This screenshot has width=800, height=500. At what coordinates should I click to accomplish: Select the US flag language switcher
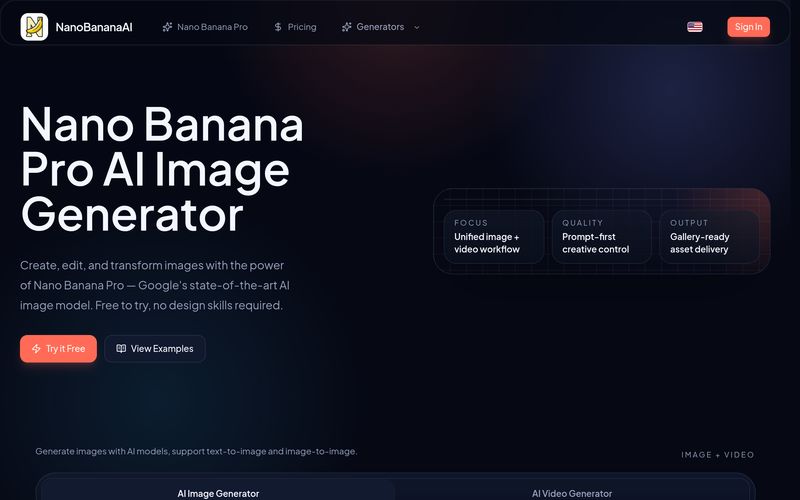click(x=695, y=27)
